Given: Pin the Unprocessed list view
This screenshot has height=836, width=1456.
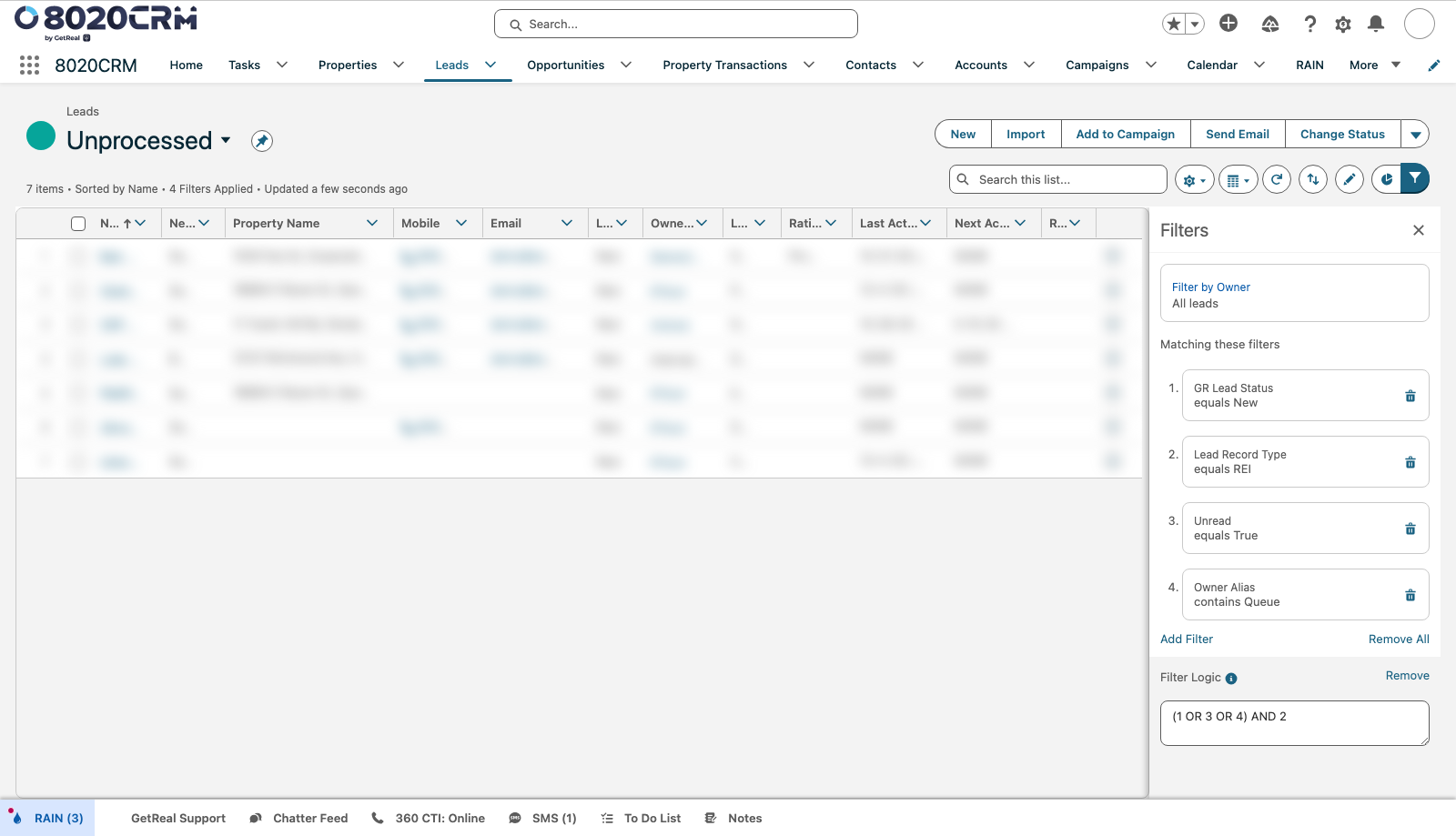Looking at the screenshot, I should click(262, 141).
